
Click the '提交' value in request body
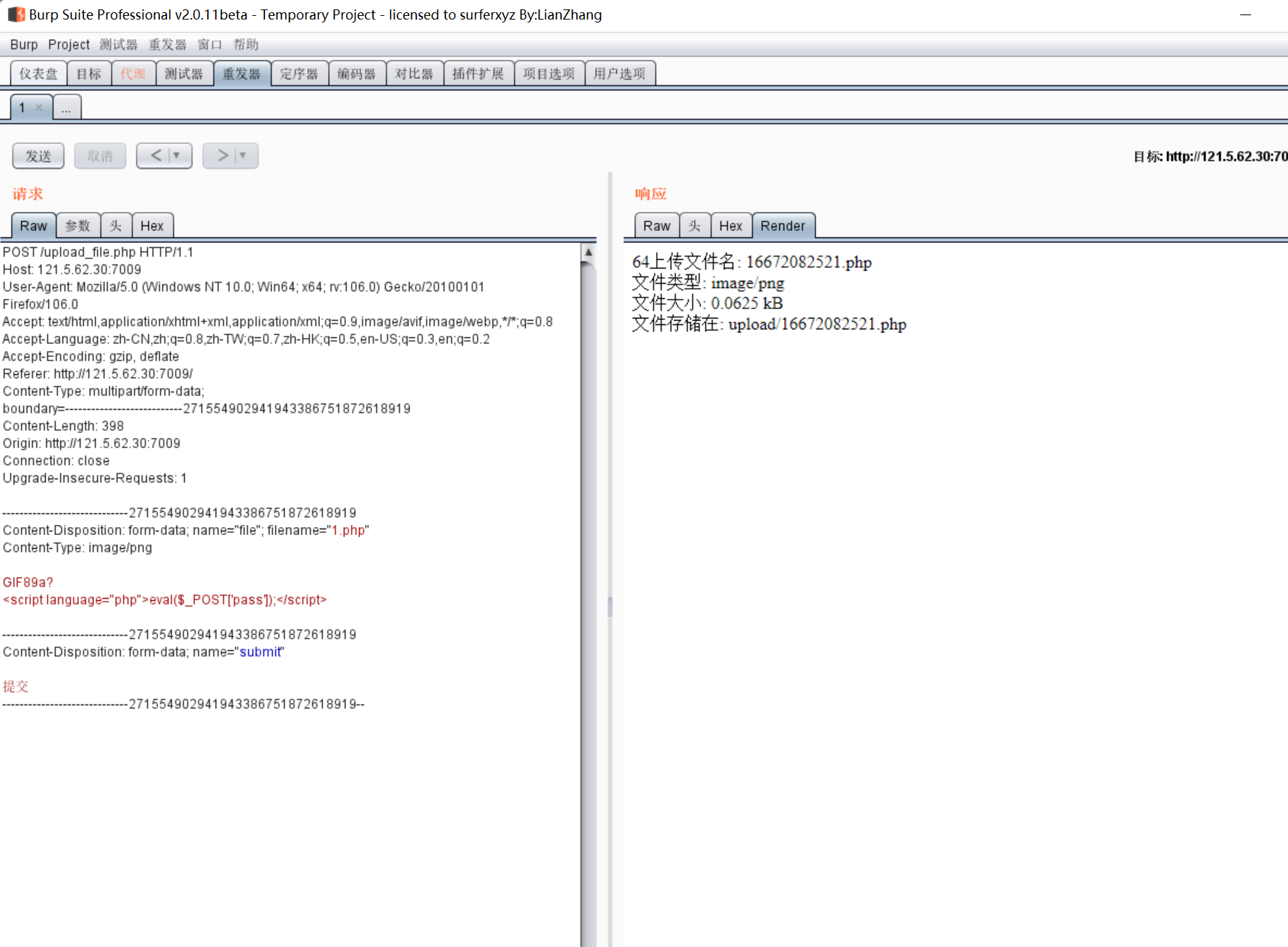[16, 687]
